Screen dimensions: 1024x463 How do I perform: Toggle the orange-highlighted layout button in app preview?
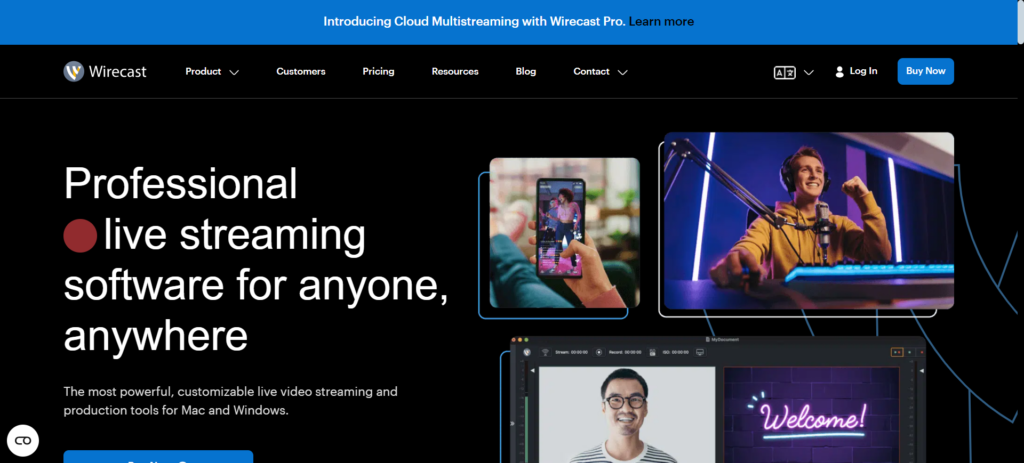click(897, 352)
